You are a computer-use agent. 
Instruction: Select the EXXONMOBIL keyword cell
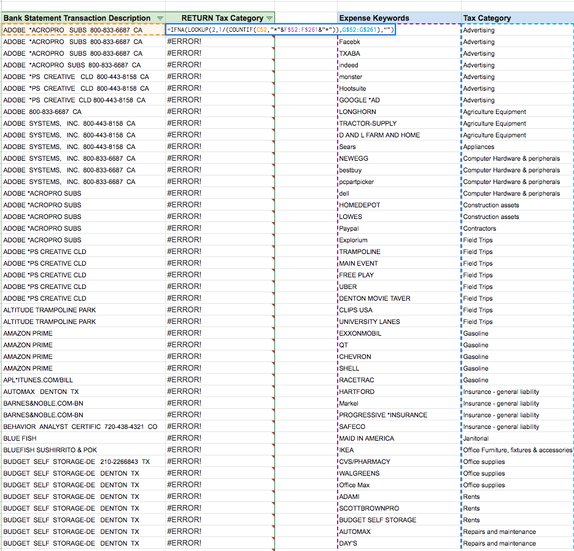tap(399, 334)
